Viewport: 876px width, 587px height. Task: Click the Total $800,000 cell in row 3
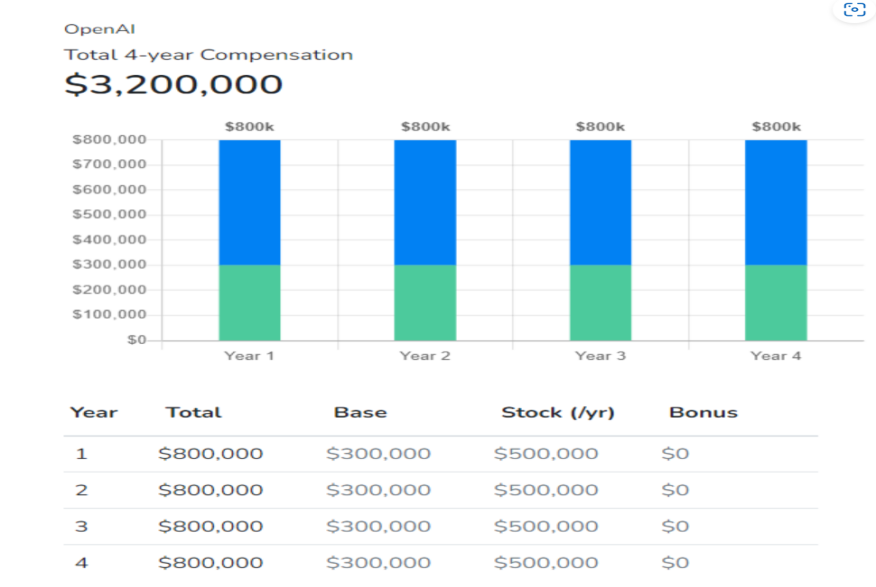coord(211,526)
